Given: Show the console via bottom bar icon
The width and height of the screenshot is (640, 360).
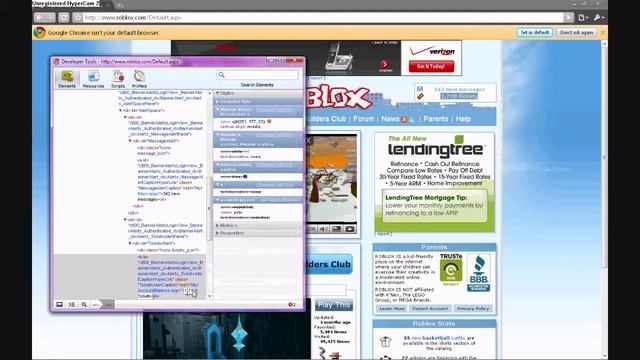Looking at the screenshot, I should [x=72, y=304].
